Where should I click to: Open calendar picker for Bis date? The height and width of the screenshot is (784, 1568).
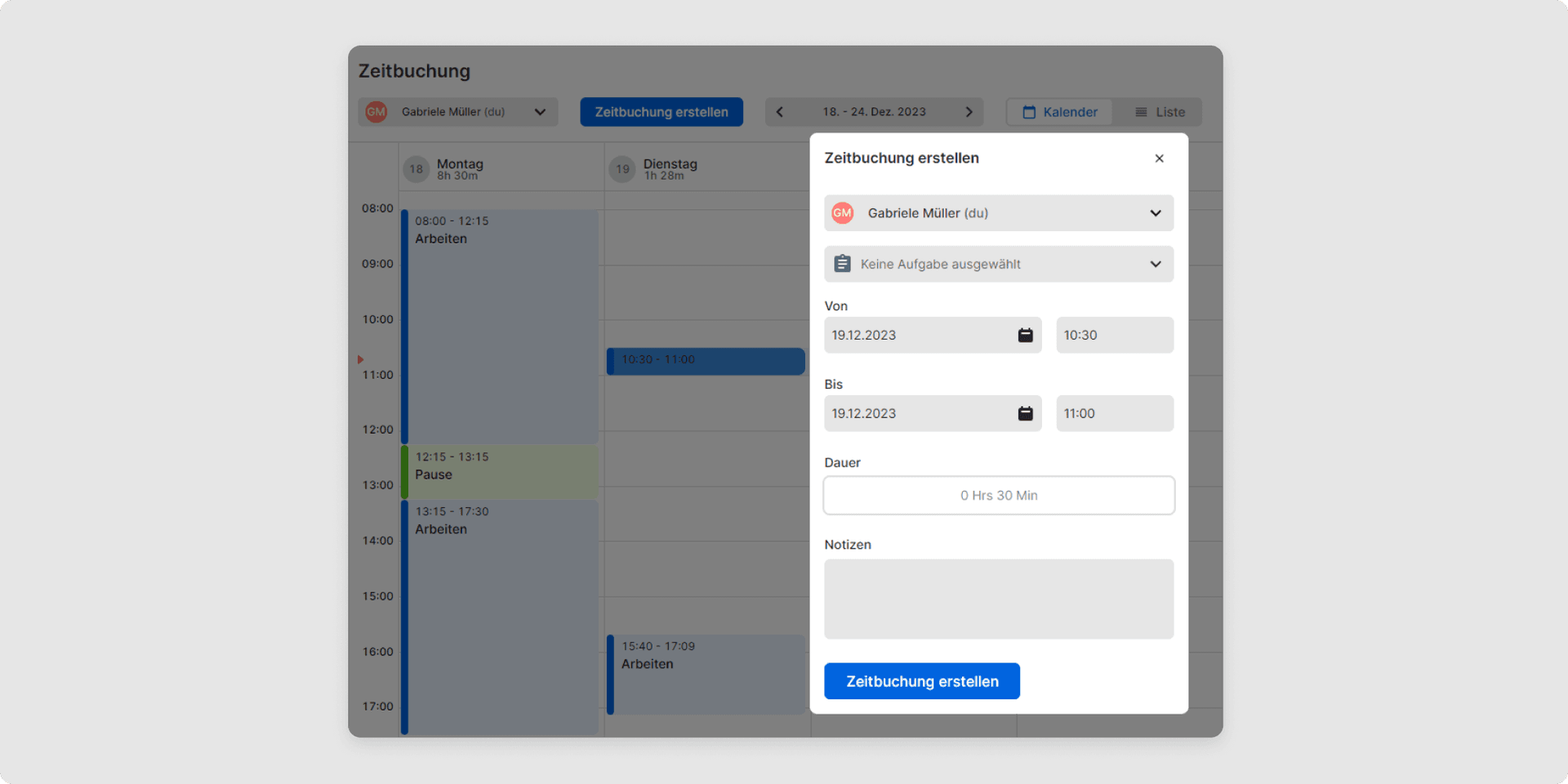pyautogui.click(x=1025, y=413)
